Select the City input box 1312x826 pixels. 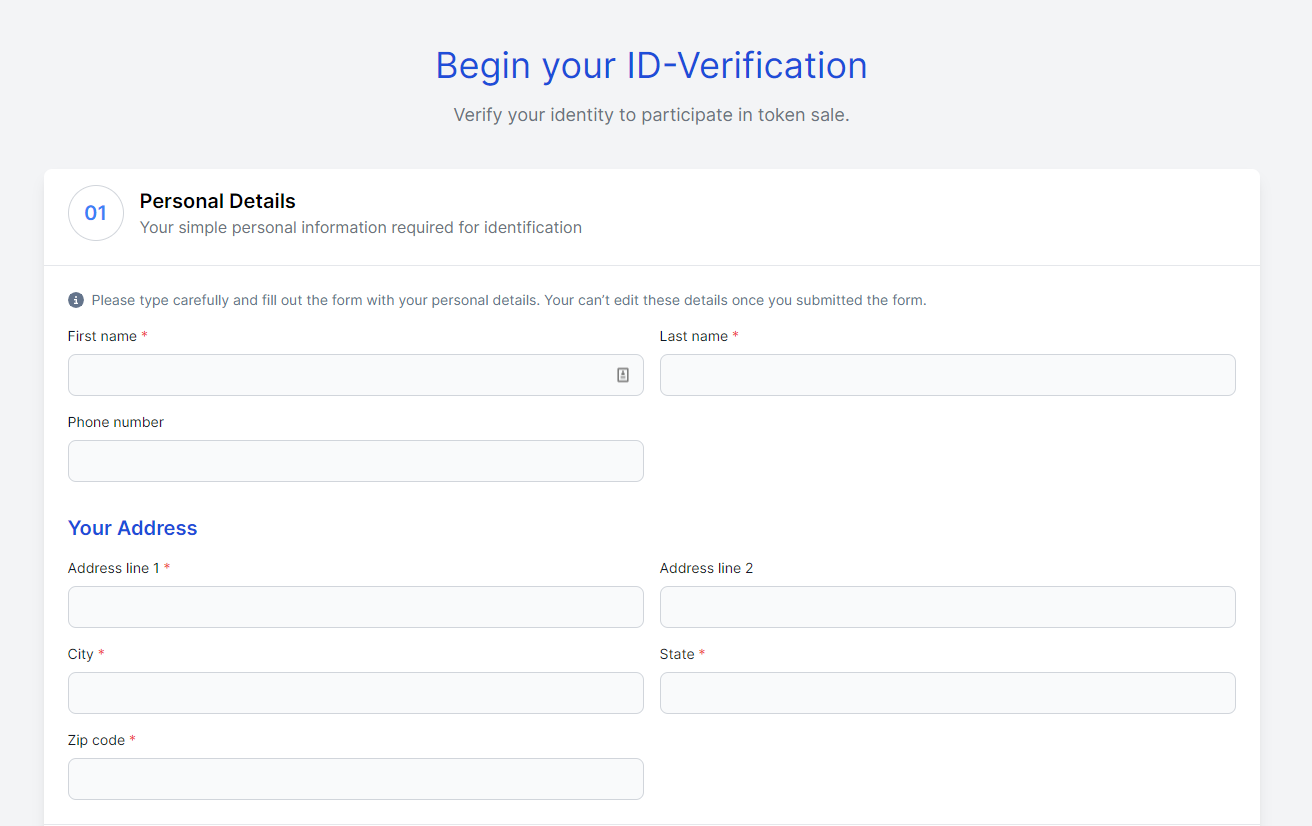(355, 693)
